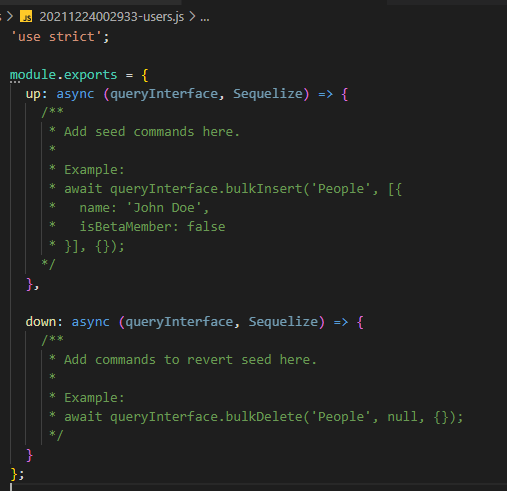Click Sequelize parameter in down function
Viewport: 507px width, 491px height.
283,322
